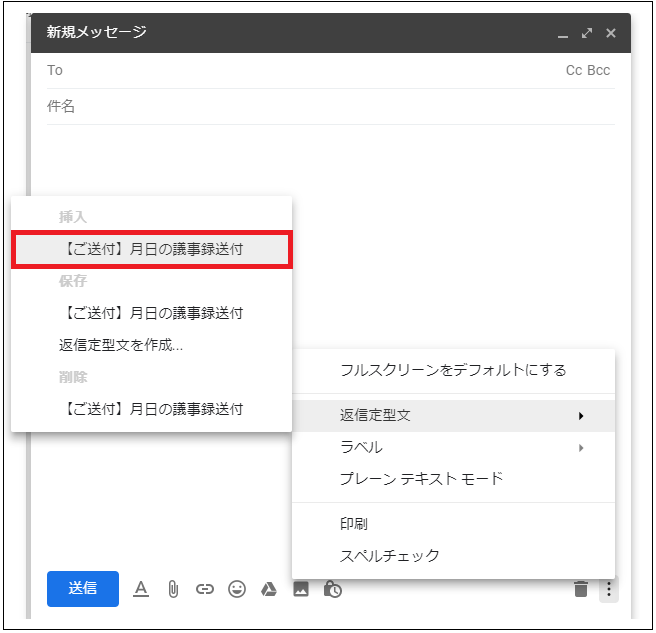
Task: Choose 印刷 from the menu
Action: (454, 524)
